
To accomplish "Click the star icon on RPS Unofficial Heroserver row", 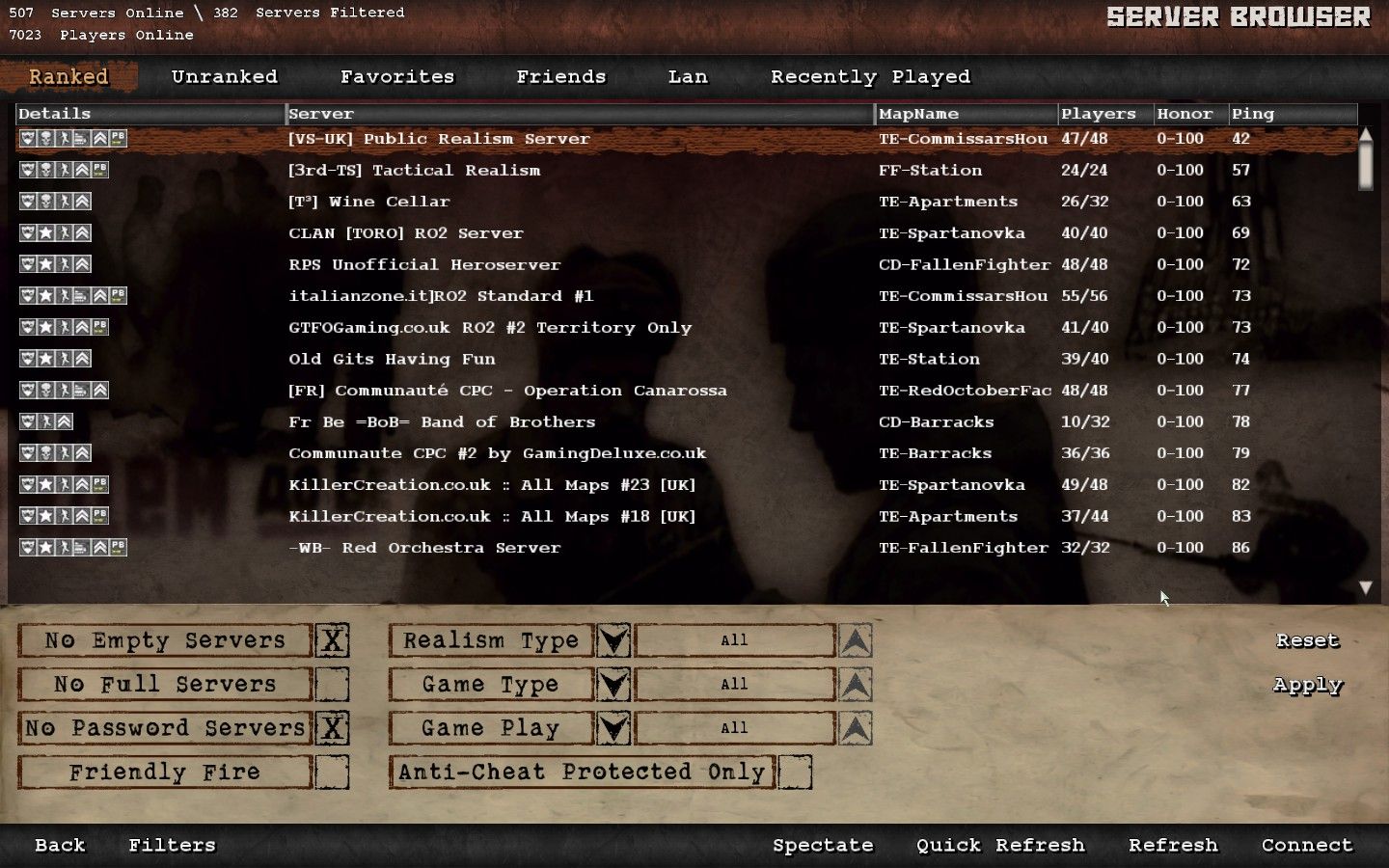I will pyautogui.click(x=45, y=264).
